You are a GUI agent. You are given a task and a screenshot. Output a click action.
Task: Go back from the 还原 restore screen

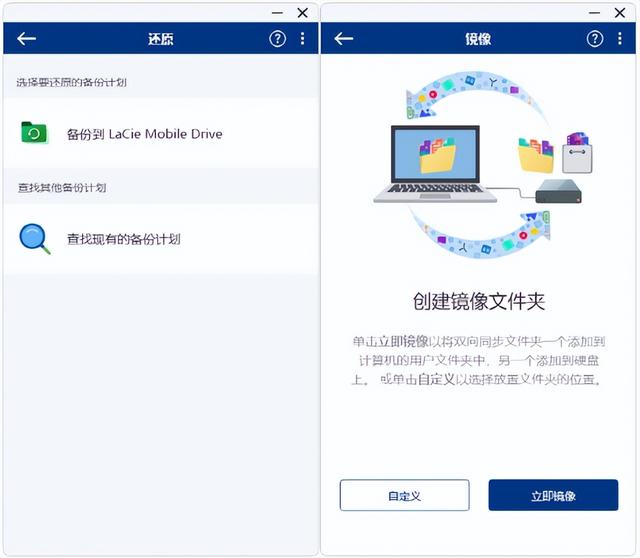[x=27, y=39]
